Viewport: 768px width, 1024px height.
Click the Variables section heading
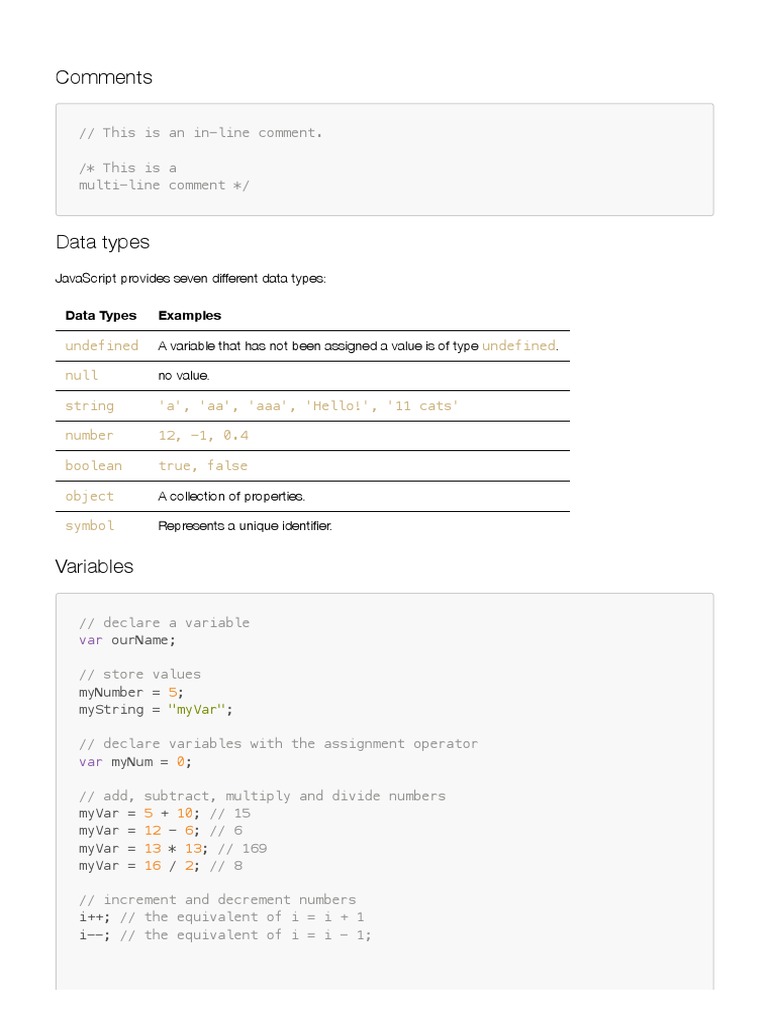(x=94, y=566)
